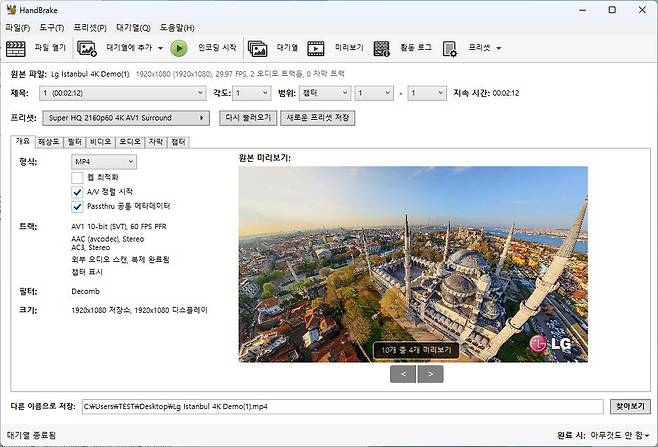
Task: Click the AC3, Stereo track text
Action: [91, 247]
